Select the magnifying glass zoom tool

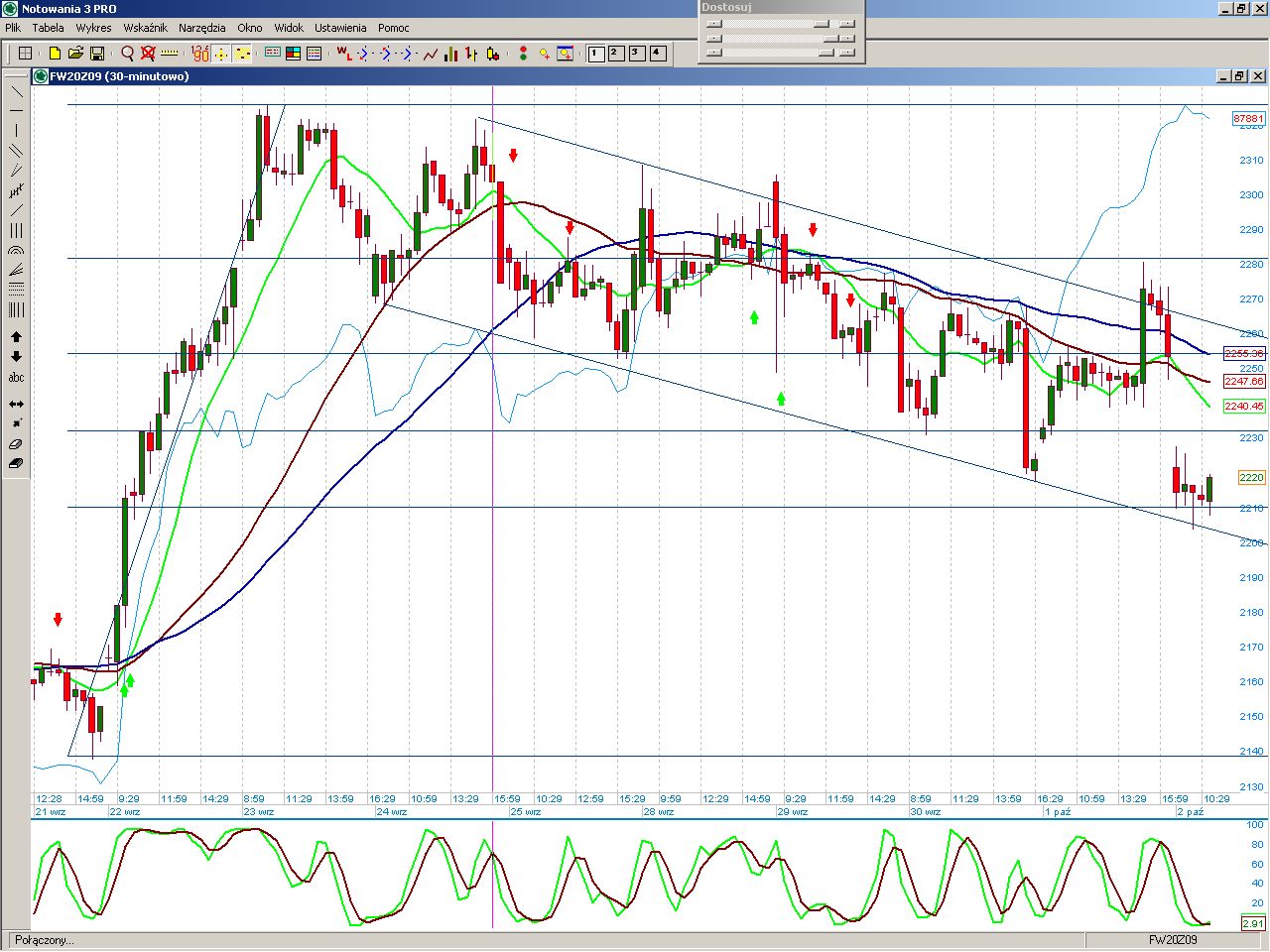click(x=127, y=54)
